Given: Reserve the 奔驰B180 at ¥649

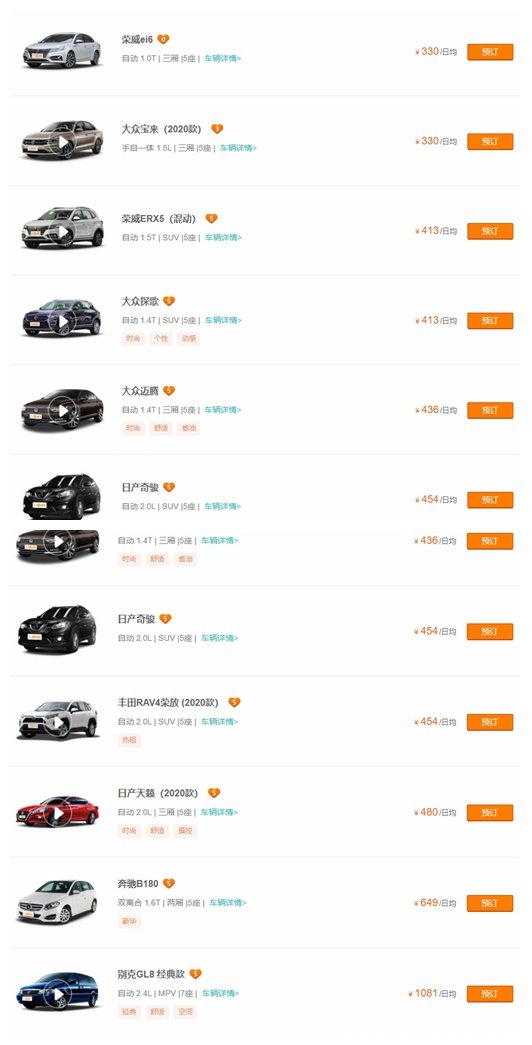Looking at the screenshot, I should [490, 903].
